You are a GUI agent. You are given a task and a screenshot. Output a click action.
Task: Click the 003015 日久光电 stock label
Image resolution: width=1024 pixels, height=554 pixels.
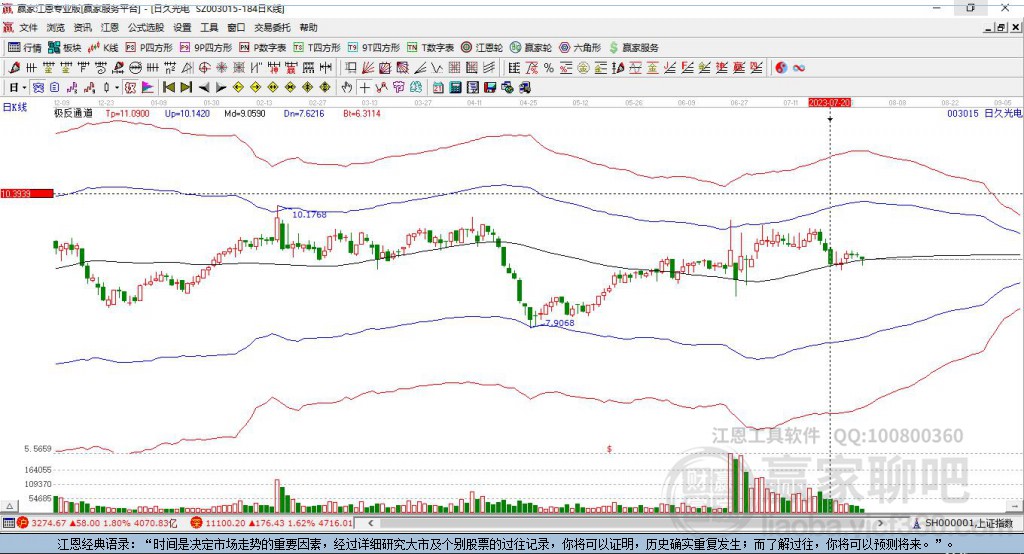985,113
